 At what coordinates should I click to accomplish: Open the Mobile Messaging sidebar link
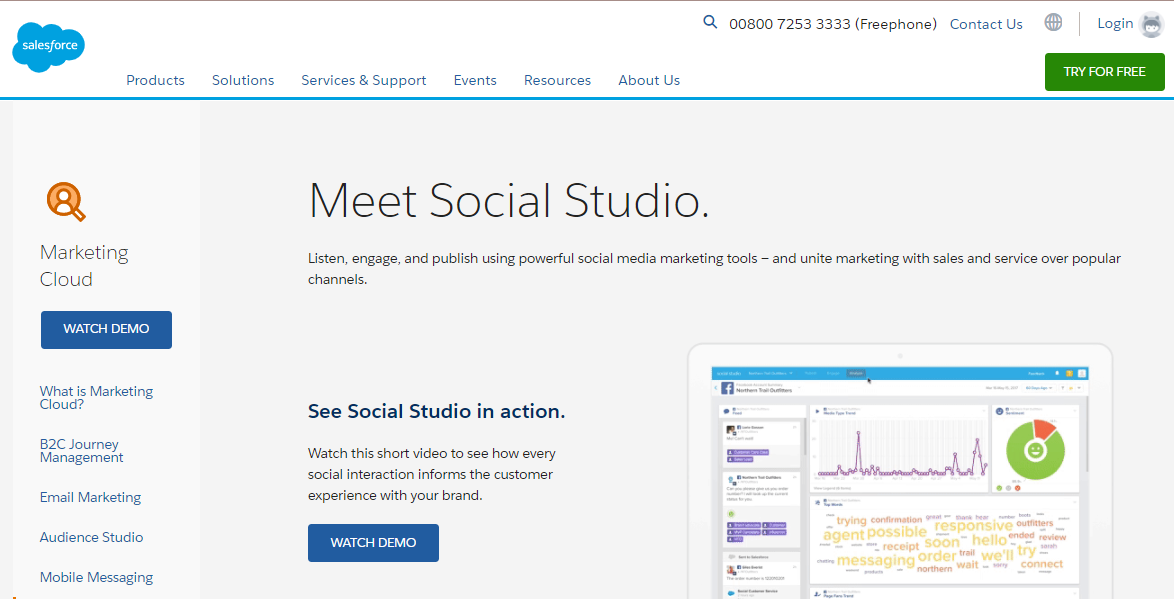coord(96,577)
